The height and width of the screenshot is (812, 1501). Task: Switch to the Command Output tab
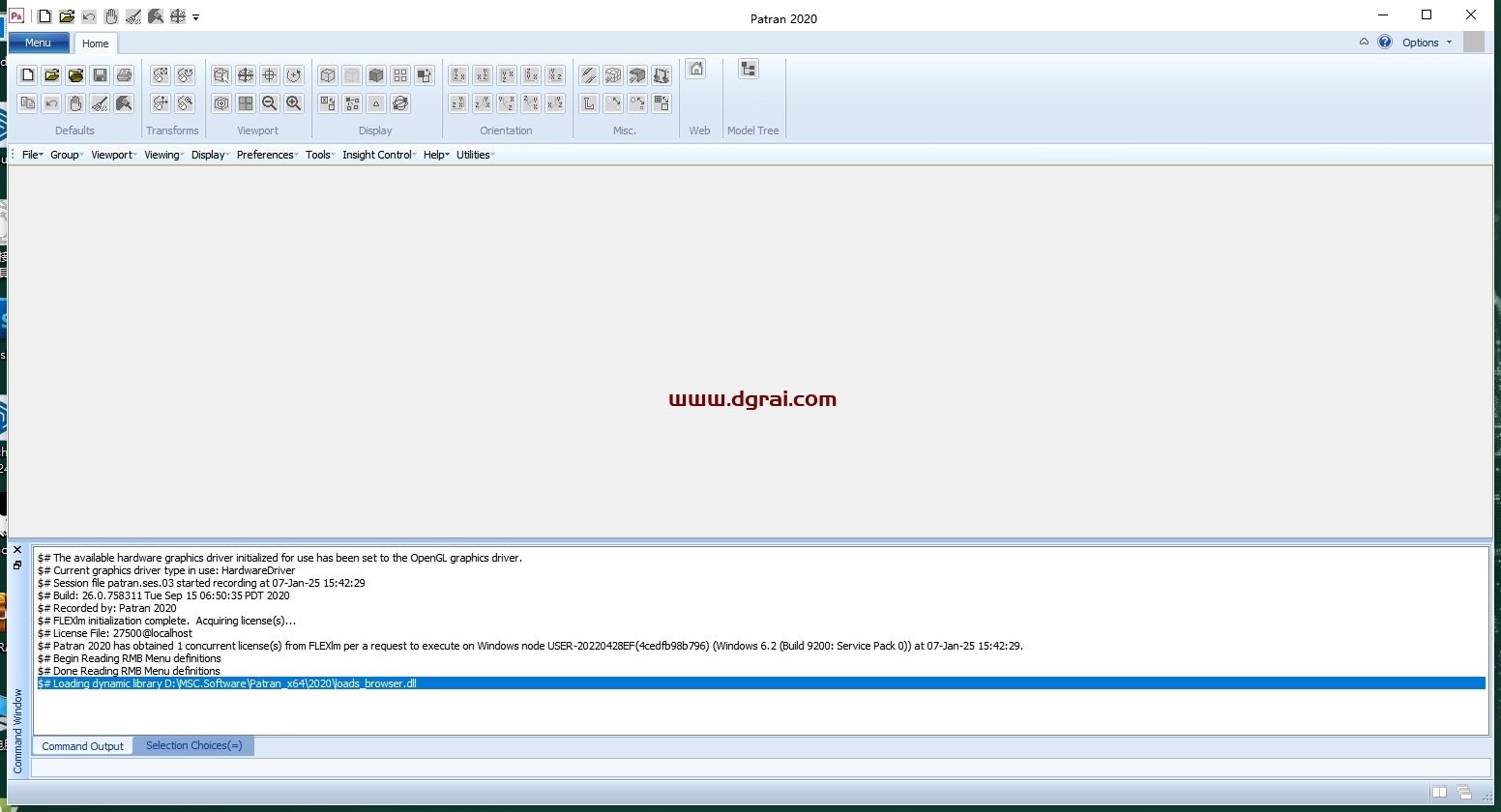(83, 746)
